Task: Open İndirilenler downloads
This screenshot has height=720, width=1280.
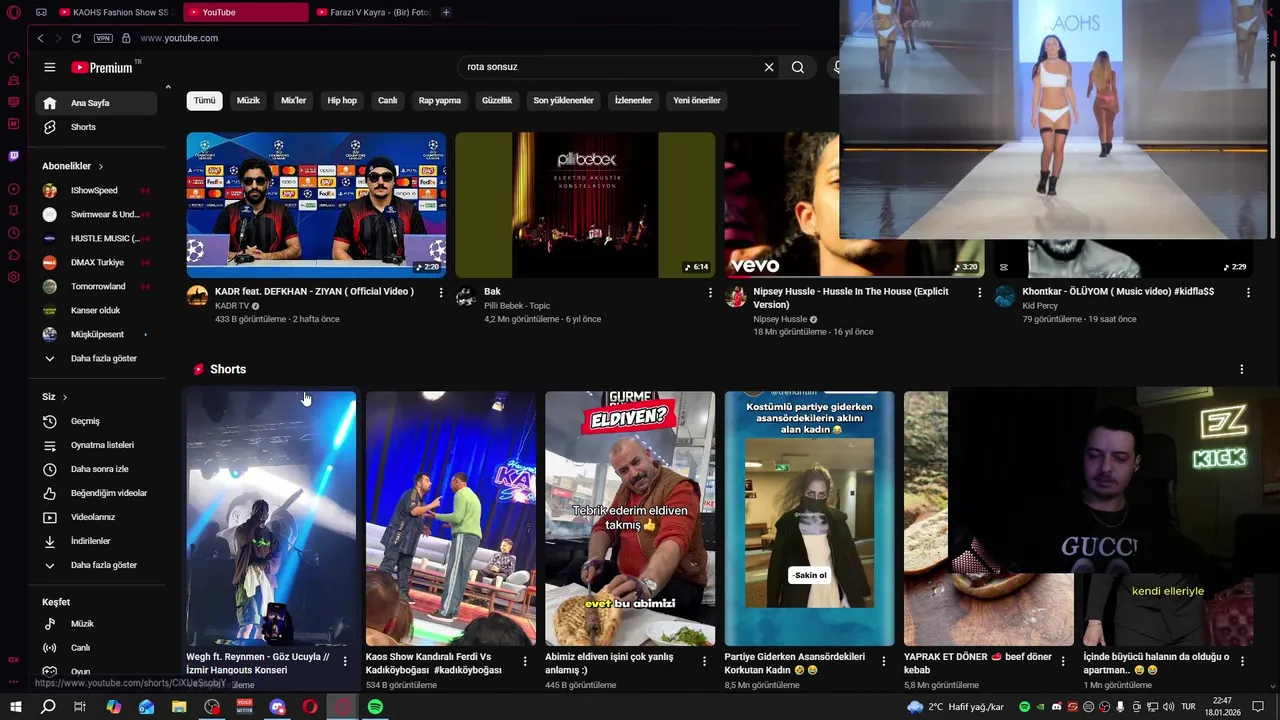Action: point(96,541)
